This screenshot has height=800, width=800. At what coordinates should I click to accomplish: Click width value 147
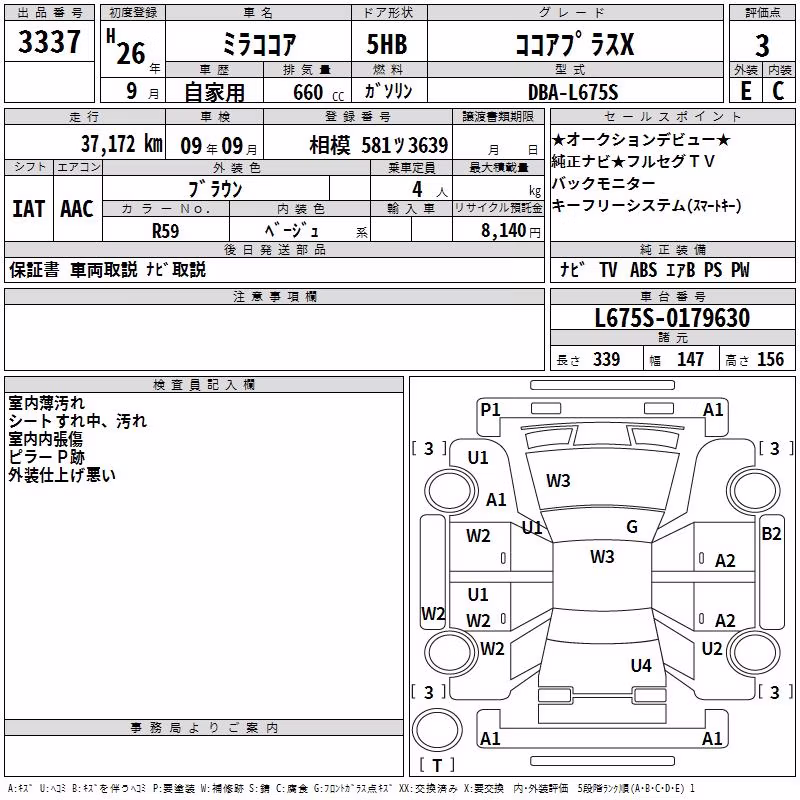click(x=690, y=360)
